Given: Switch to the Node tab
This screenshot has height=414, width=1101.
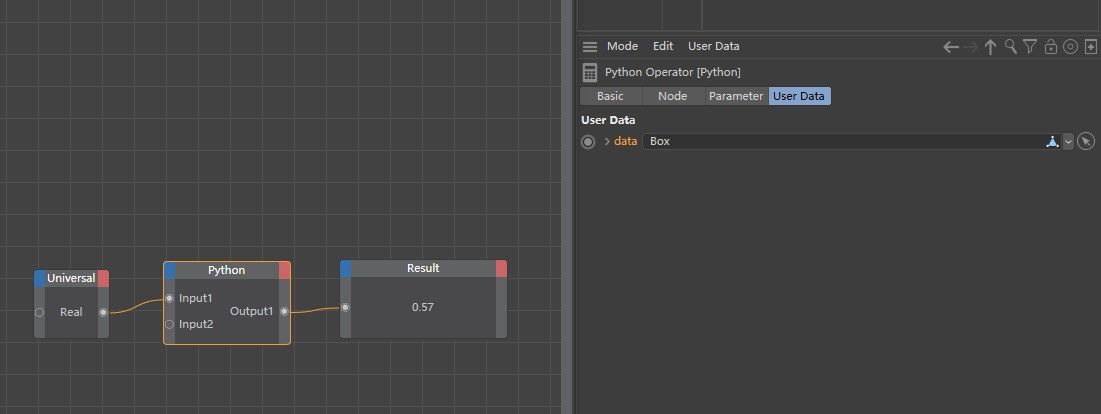Looking at the screenshot, I should click(673, 96).
